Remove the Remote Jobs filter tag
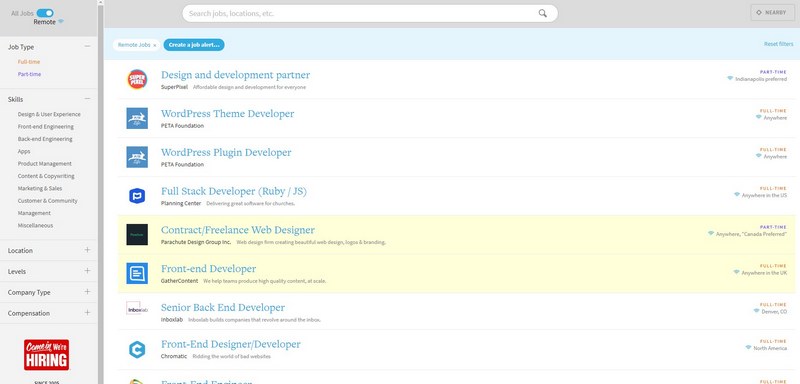800x384 pixels. (x=155, y=45)
